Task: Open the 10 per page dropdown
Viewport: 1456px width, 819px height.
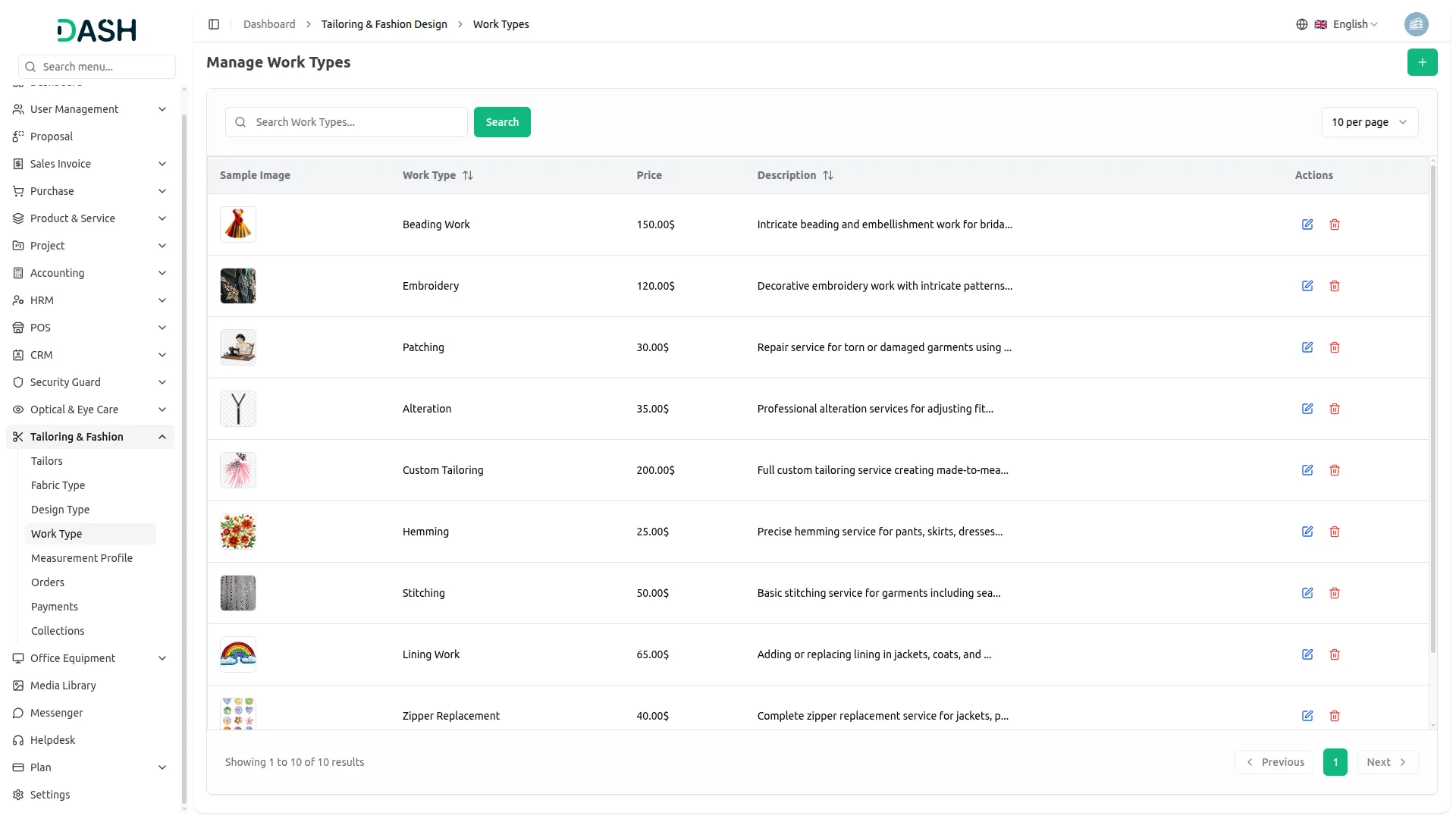Action: coord(1369,122)
